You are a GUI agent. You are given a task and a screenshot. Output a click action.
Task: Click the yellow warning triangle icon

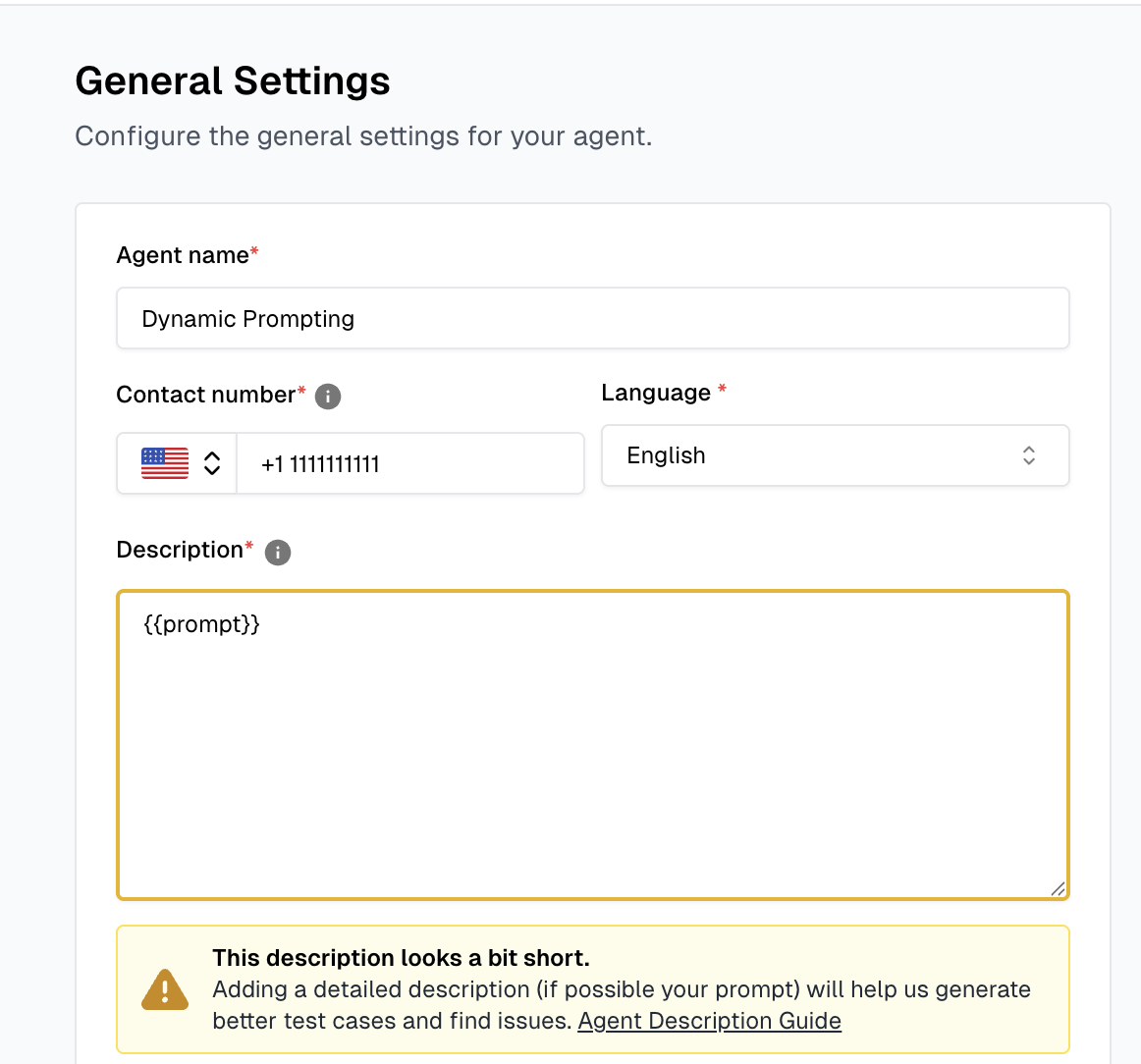click(165, 989)
